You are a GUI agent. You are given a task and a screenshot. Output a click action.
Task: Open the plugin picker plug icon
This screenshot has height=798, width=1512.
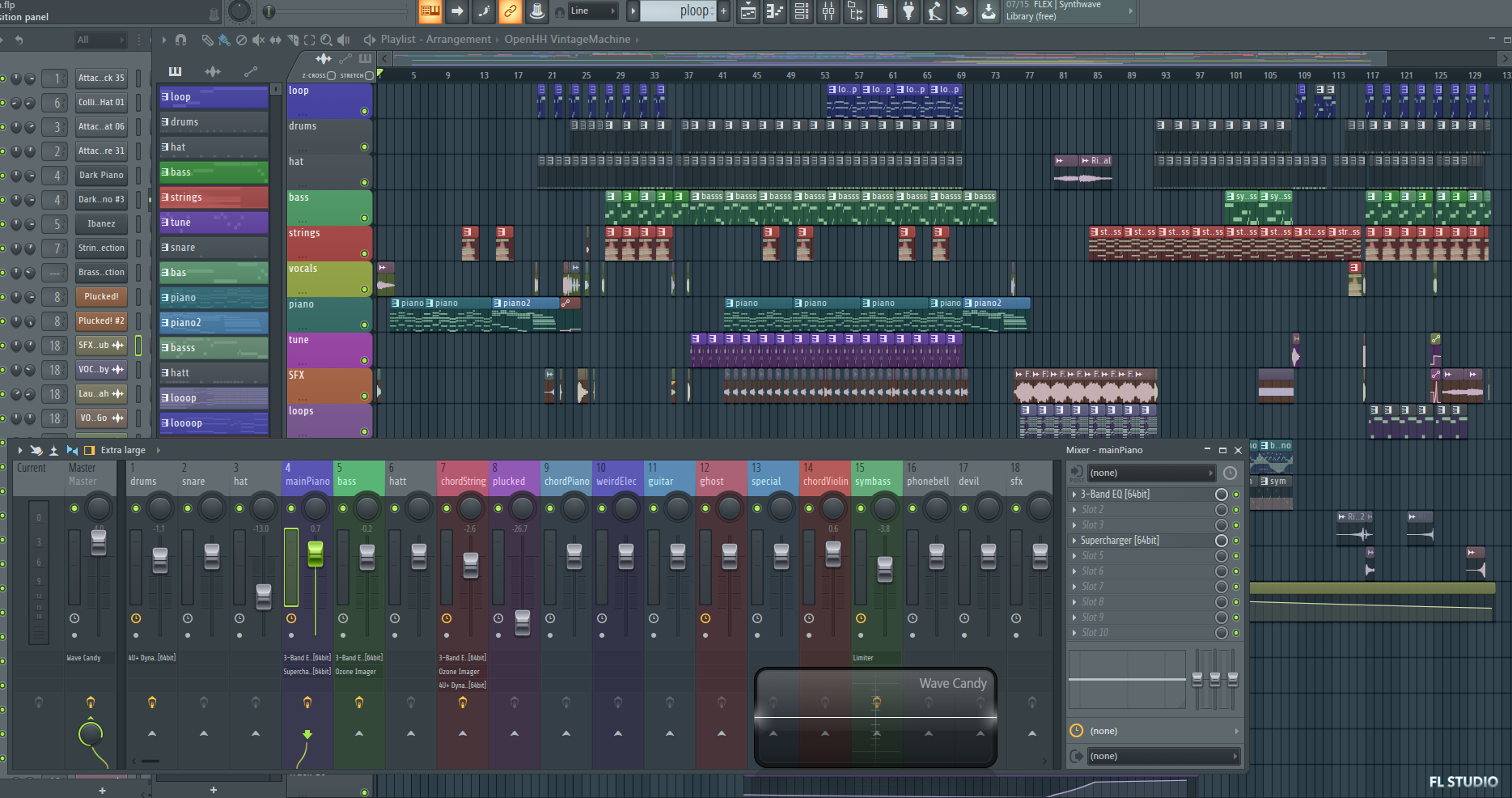908,11
